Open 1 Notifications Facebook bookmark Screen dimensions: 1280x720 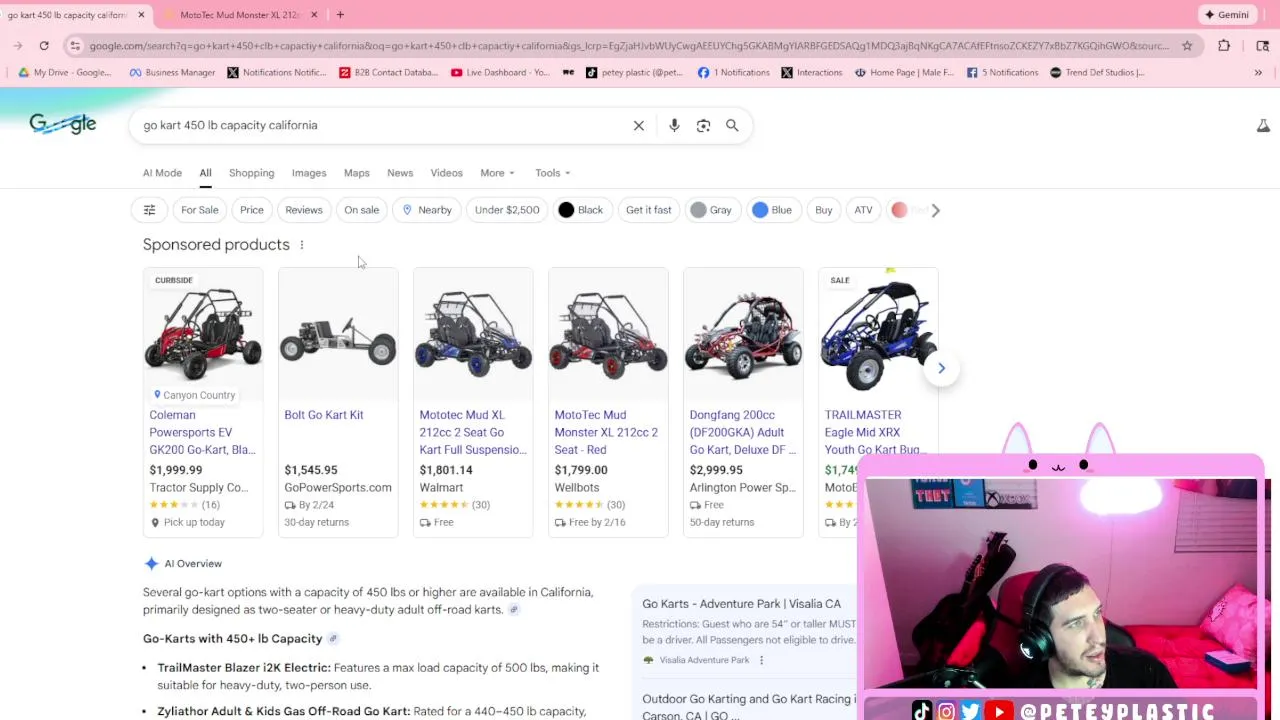point(733,72)
